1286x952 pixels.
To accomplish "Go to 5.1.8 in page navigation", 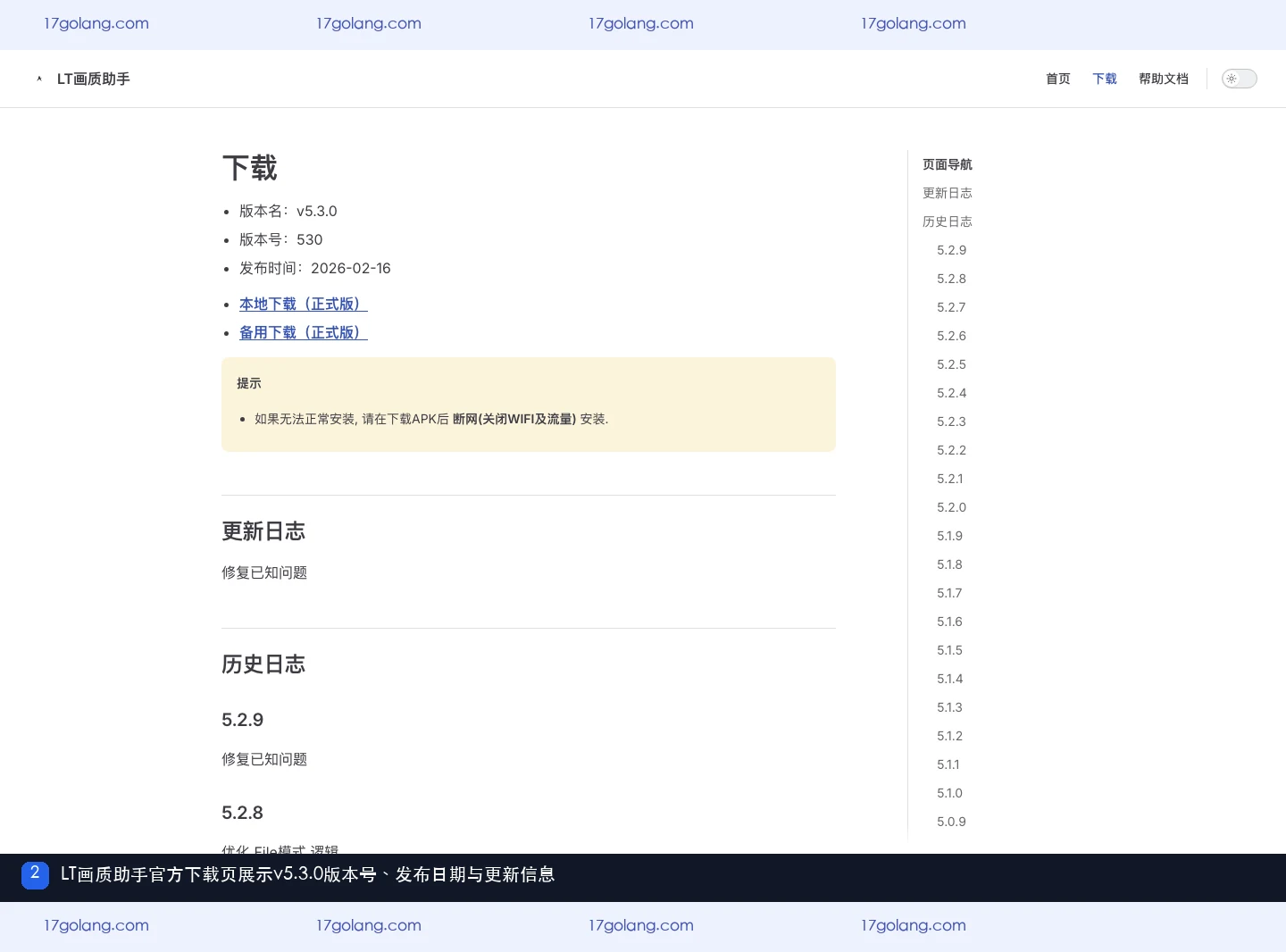I will point(949,564).
